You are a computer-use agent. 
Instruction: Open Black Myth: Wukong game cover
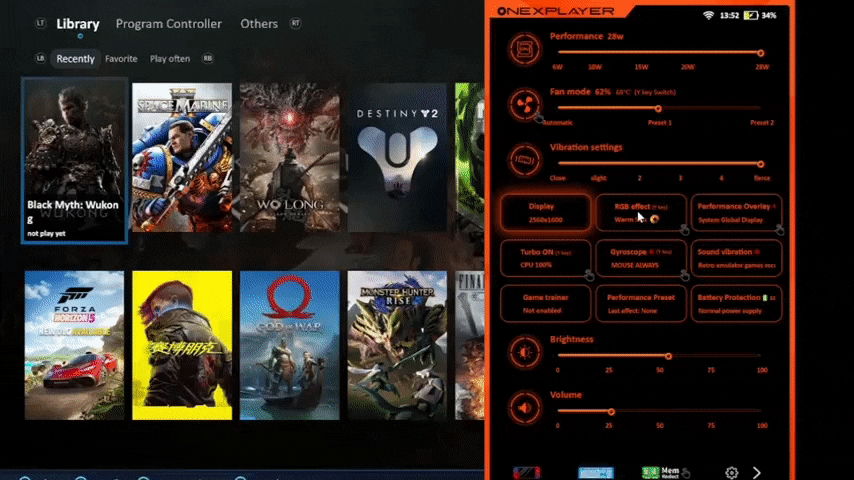point(74,160)
